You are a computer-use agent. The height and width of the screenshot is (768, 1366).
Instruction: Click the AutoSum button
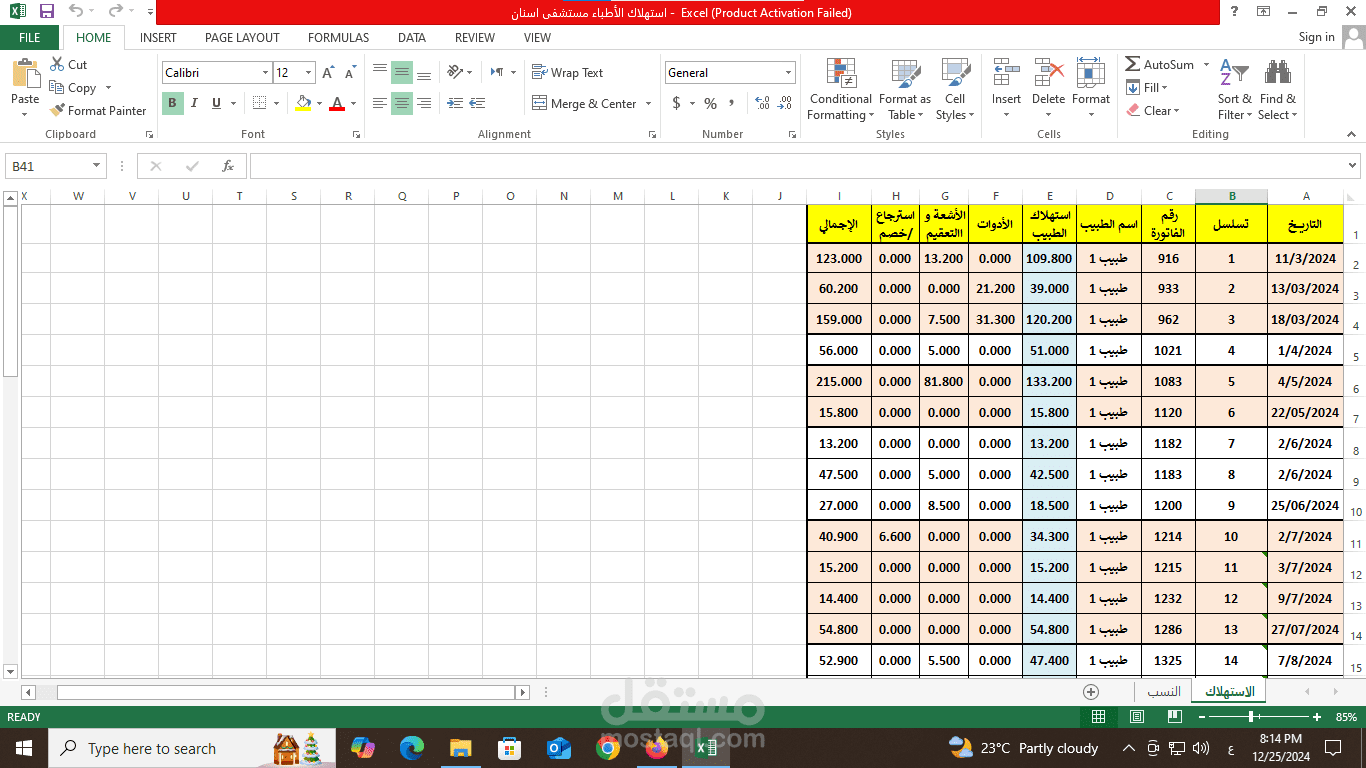[1160, 65]
